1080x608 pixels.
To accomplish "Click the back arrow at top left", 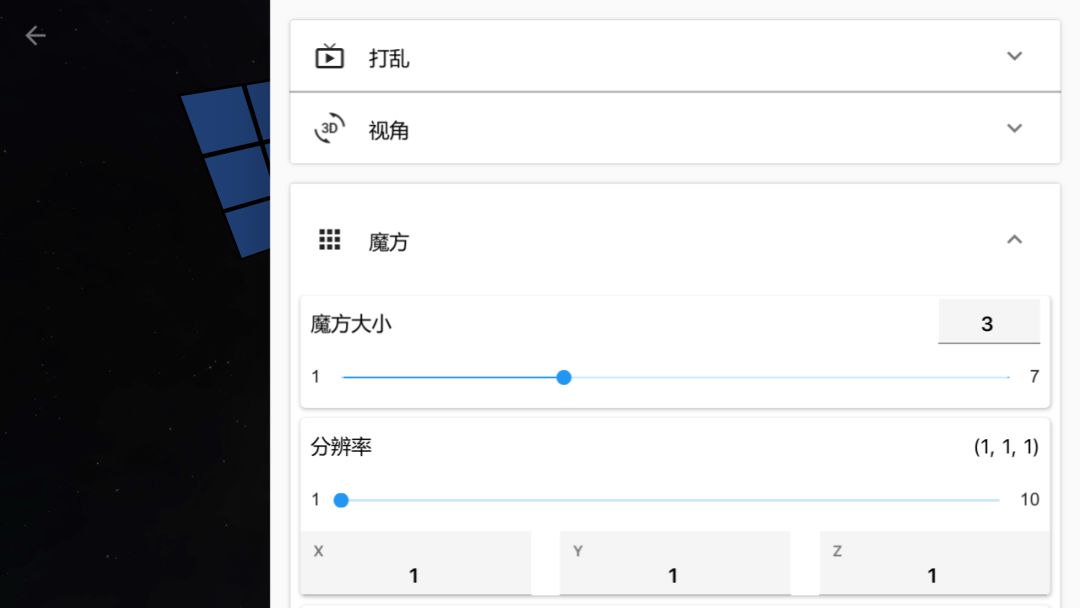I will (x=34, y=35).
